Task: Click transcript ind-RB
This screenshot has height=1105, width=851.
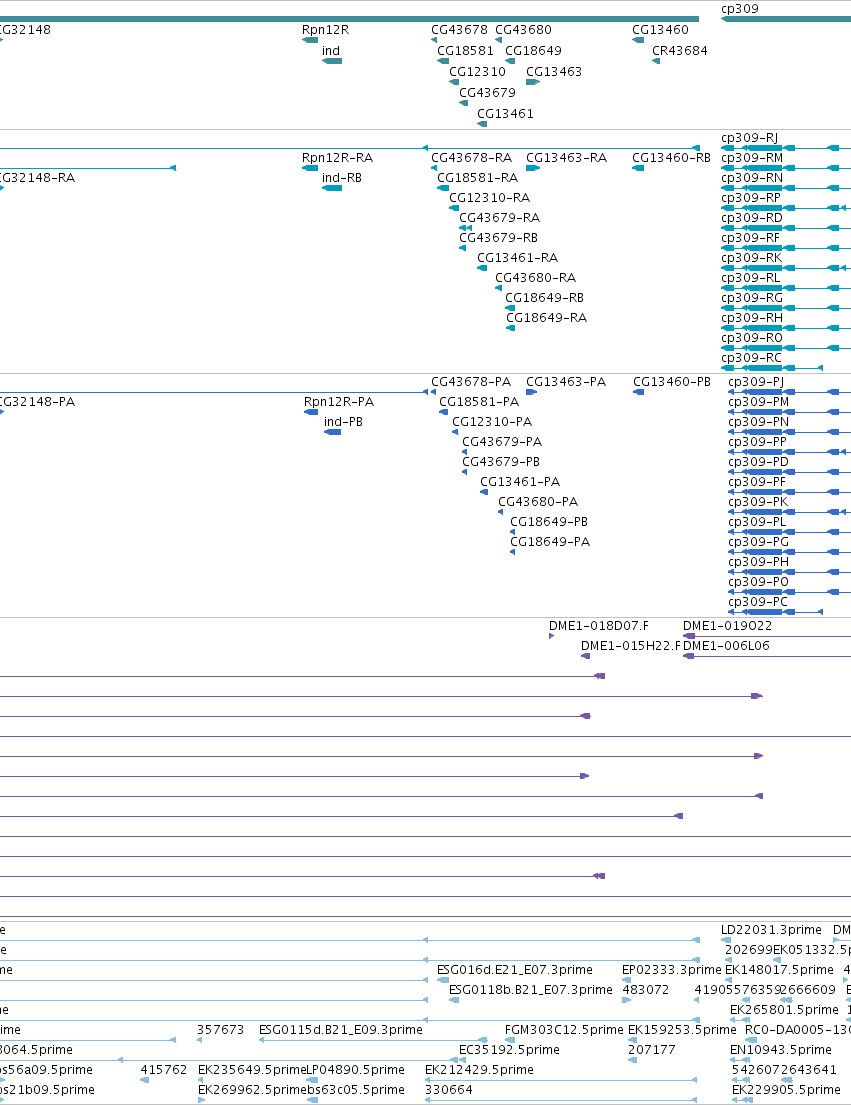Action: (x=342, y=178)
